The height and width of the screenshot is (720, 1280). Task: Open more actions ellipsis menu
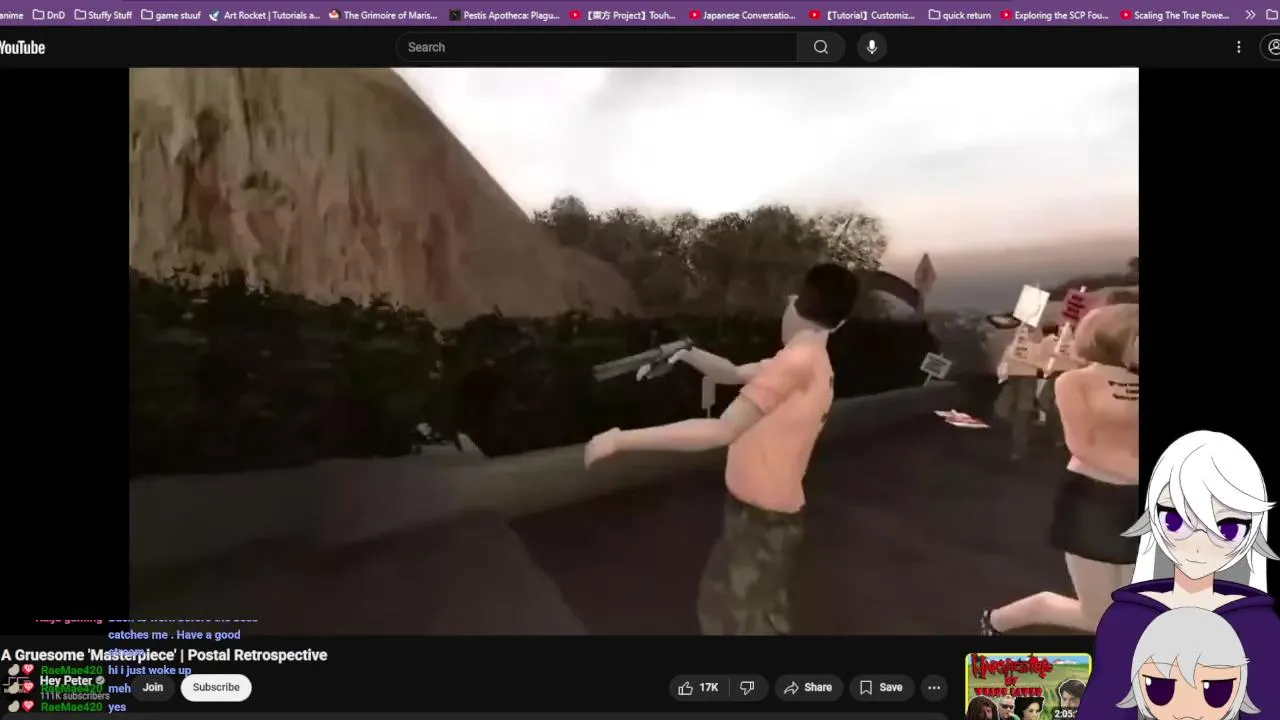[934, 687]
